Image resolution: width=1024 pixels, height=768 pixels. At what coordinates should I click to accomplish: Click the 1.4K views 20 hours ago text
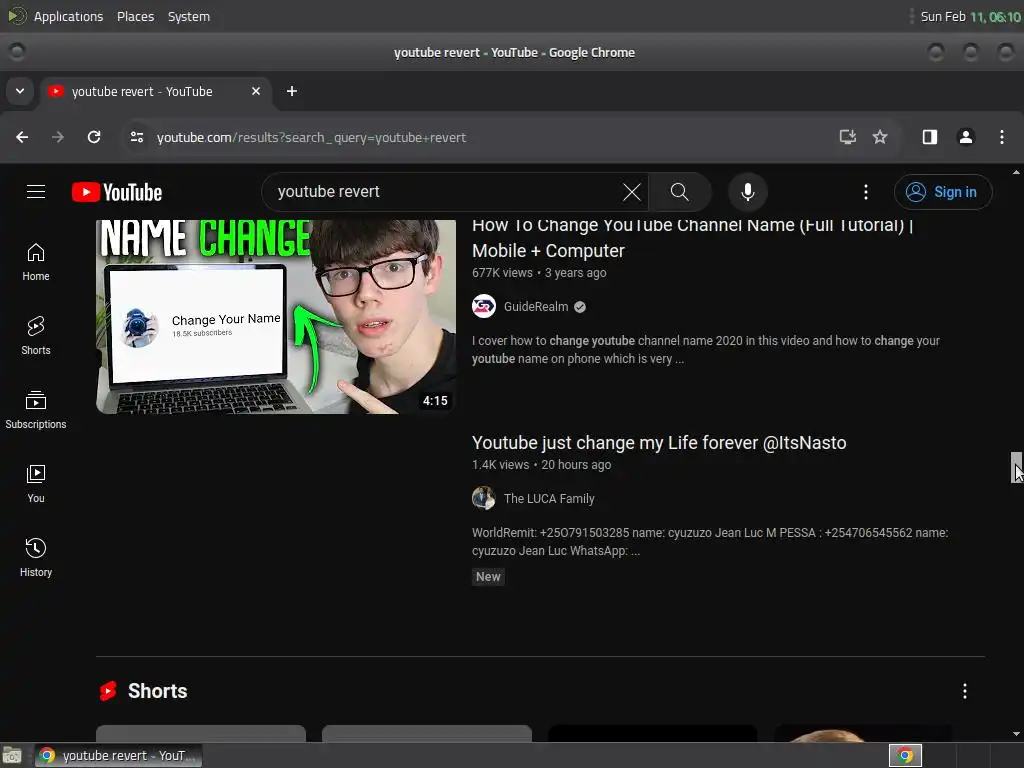tap(541, 465)
